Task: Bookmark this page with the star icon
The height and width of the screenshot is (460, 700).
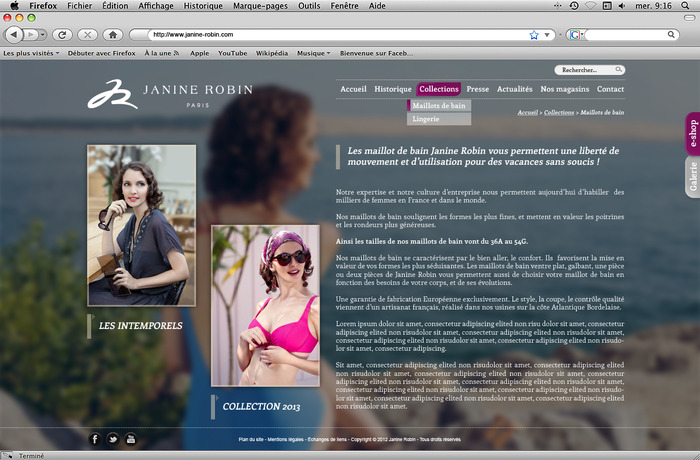Action: click(534, 35)
